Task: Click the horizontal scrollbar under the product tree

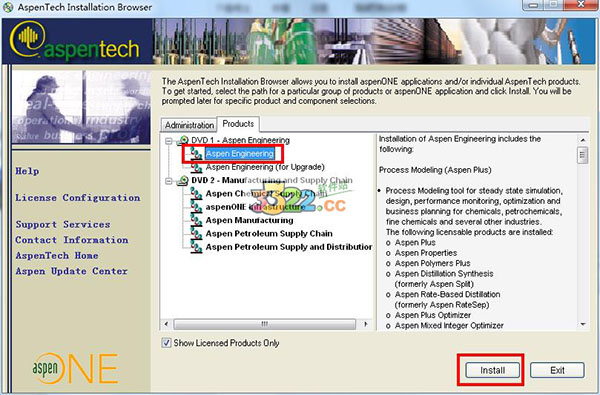Action: (x=264, y=324)
